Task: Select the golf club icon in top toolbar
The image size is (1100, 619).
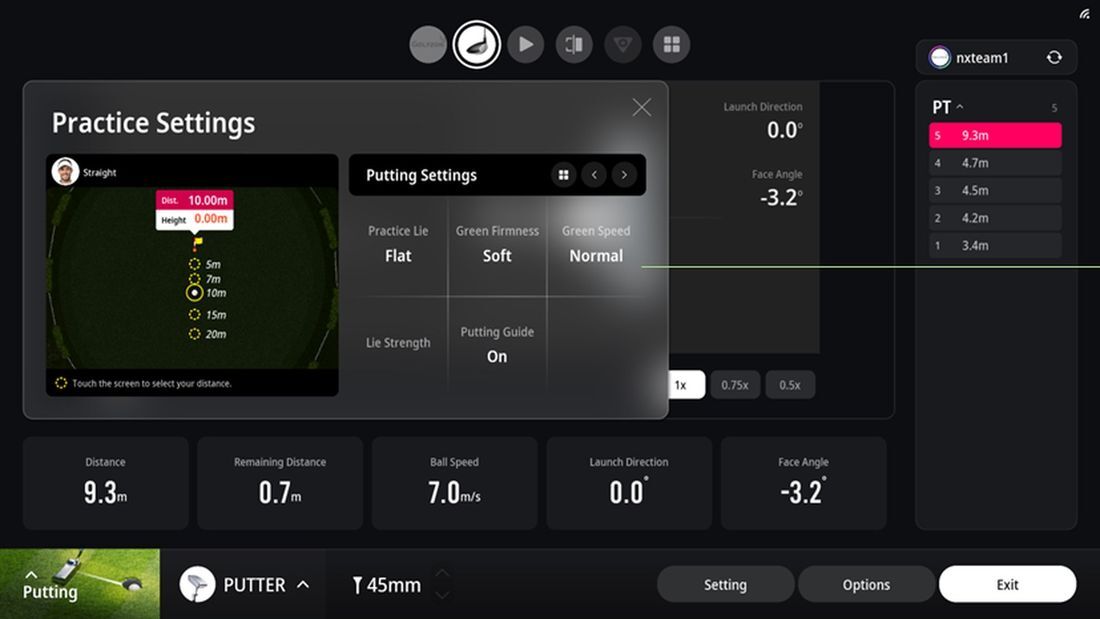Action: (x=476, y=44)
